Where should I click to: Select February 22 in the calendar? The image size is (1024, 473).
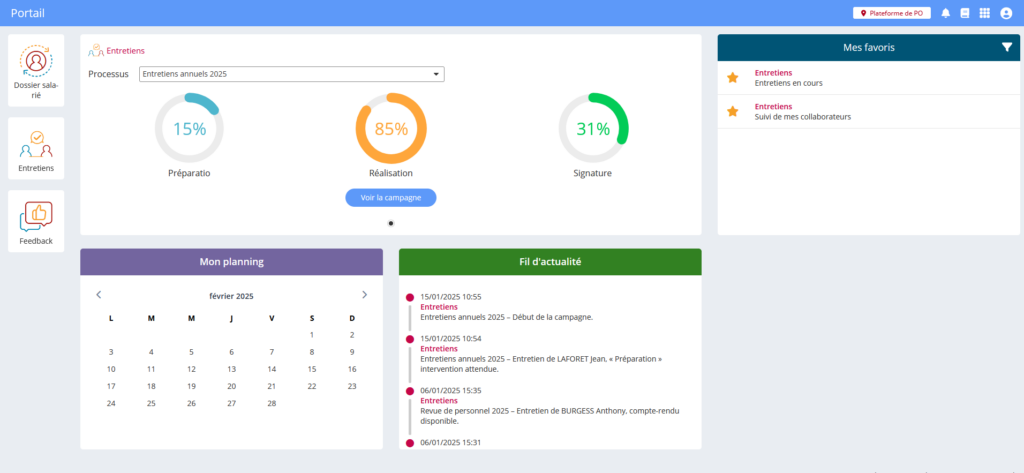click(312, 386)
